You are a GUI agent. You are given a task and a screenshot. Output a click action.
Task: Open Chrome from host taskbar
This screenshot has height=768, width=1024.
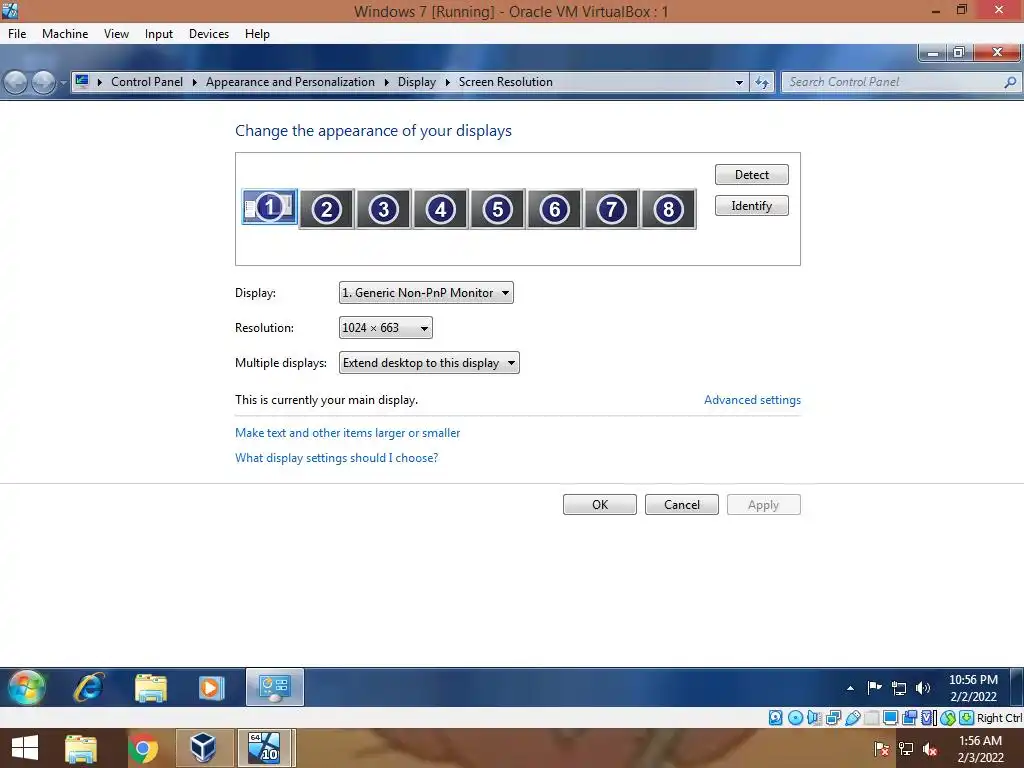(142, 748)
